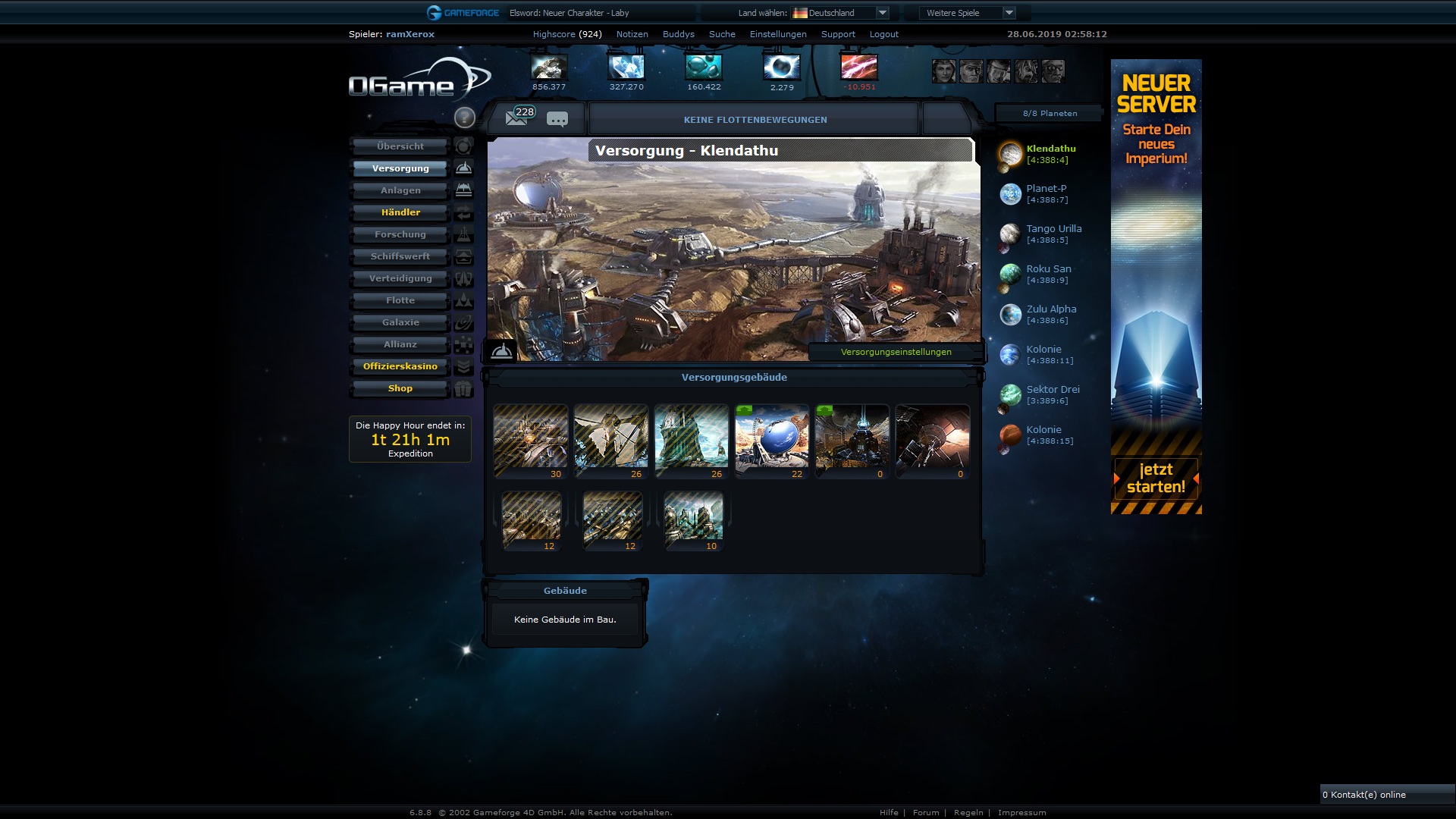Open the Kontakt(e) online chat bar

(1387, 795)
